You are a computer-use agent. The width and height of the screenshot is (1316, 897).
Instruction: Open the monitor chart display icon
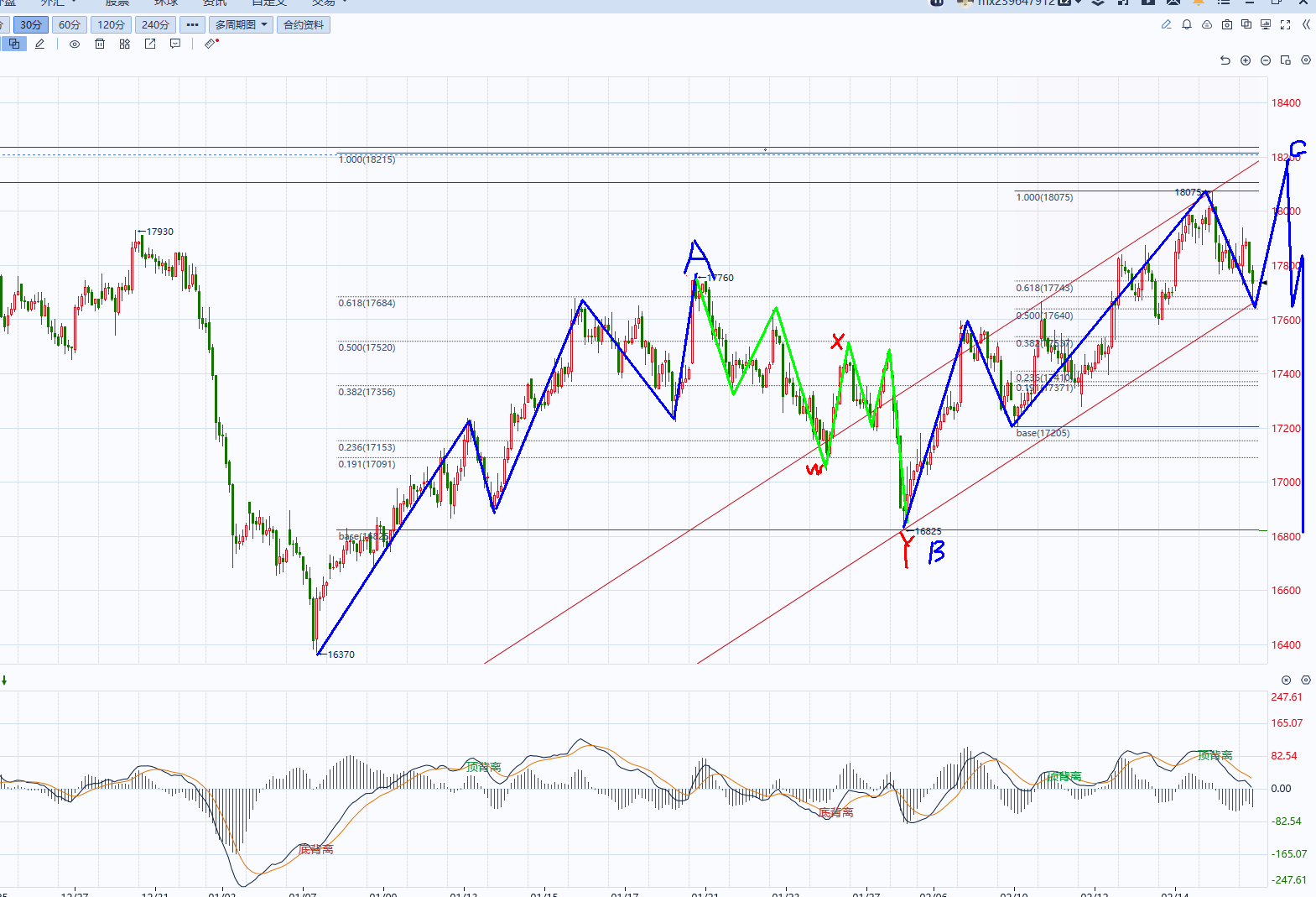[1266, 24]
